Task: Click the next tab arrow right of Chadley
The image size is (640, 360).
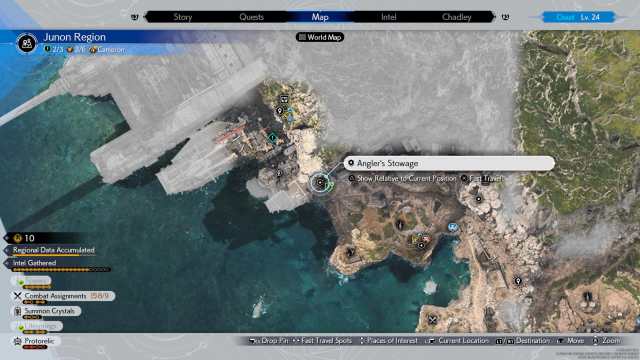Action: click(505, 17)
